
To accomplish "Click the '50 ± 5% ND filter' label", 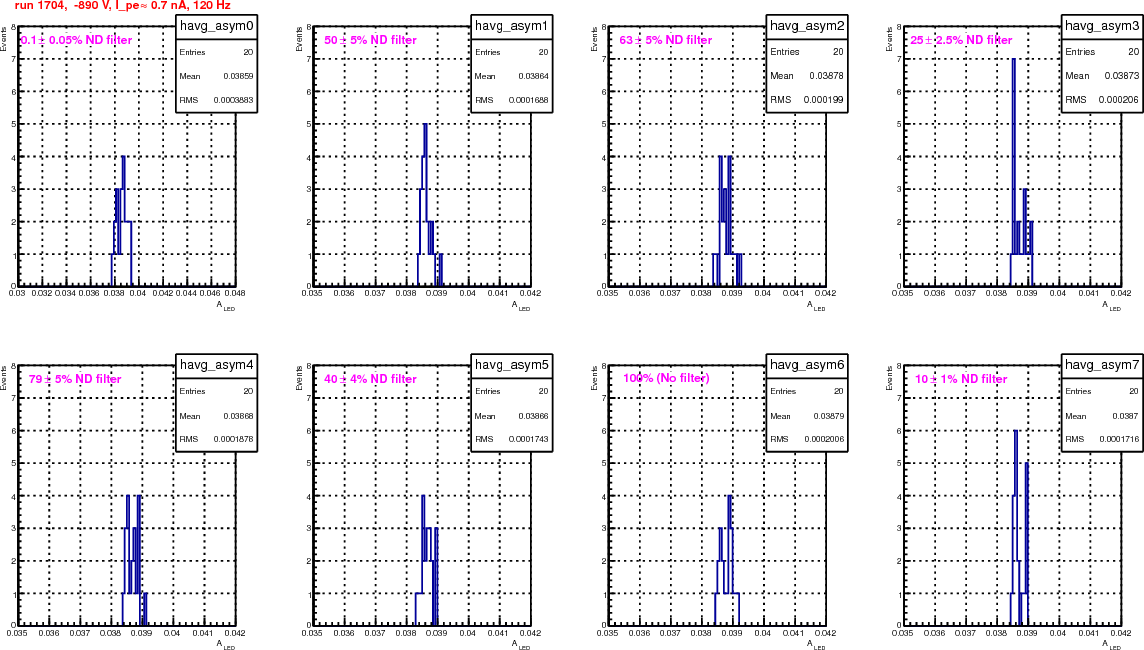I will click(x=371, y=40).
